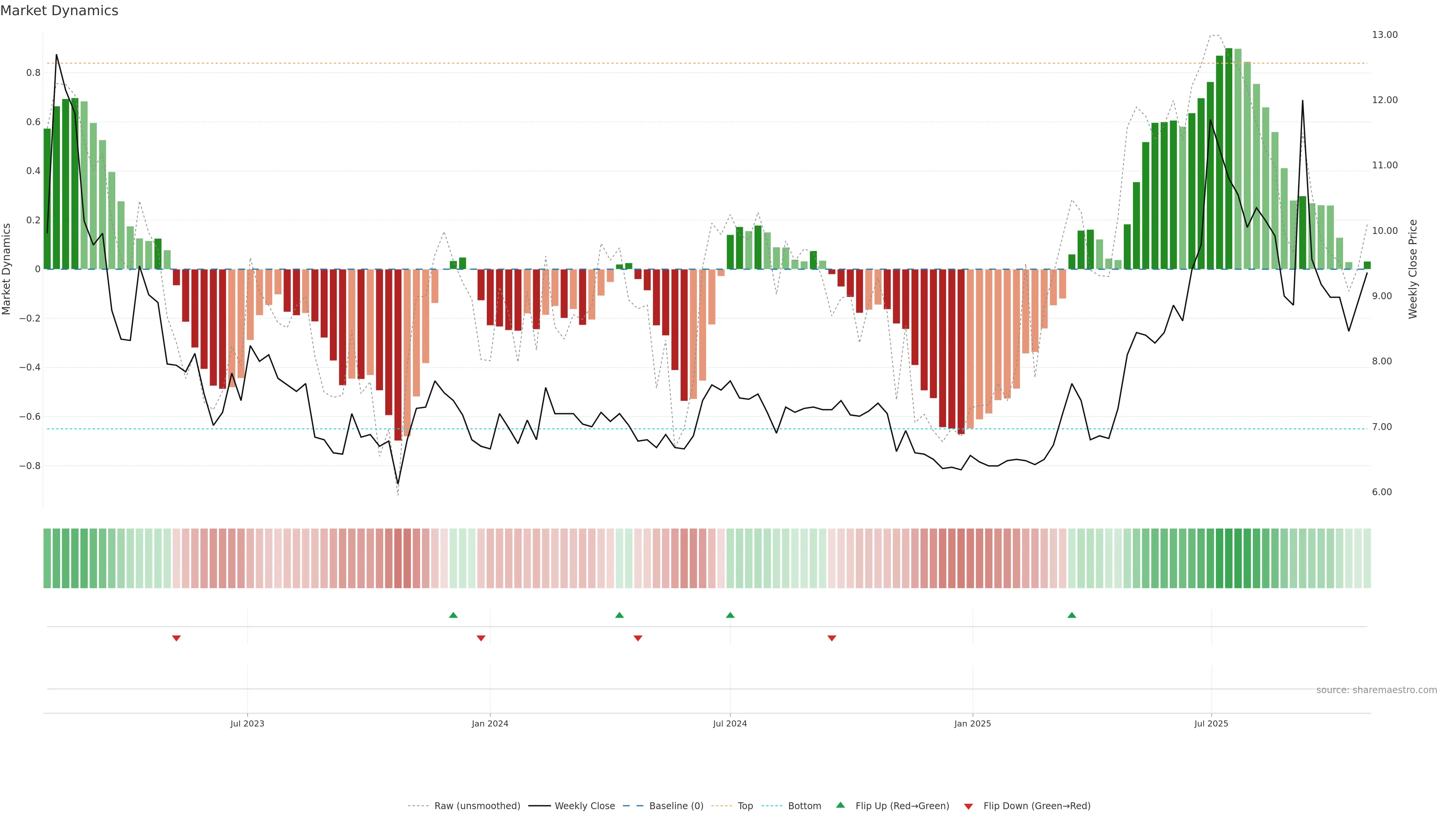
Task: Click the source: sharemaestro.com text
Action: coord(1376,690)
